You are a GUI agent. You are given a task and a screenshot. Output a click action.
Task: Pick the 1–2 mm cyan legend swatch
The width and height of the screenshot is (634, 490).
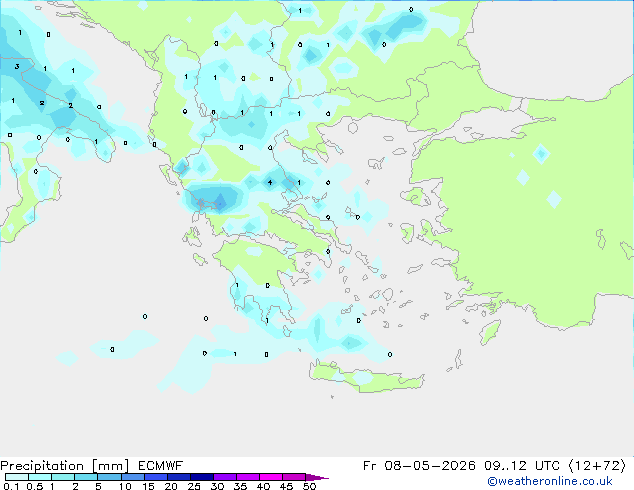coord(63,477)
